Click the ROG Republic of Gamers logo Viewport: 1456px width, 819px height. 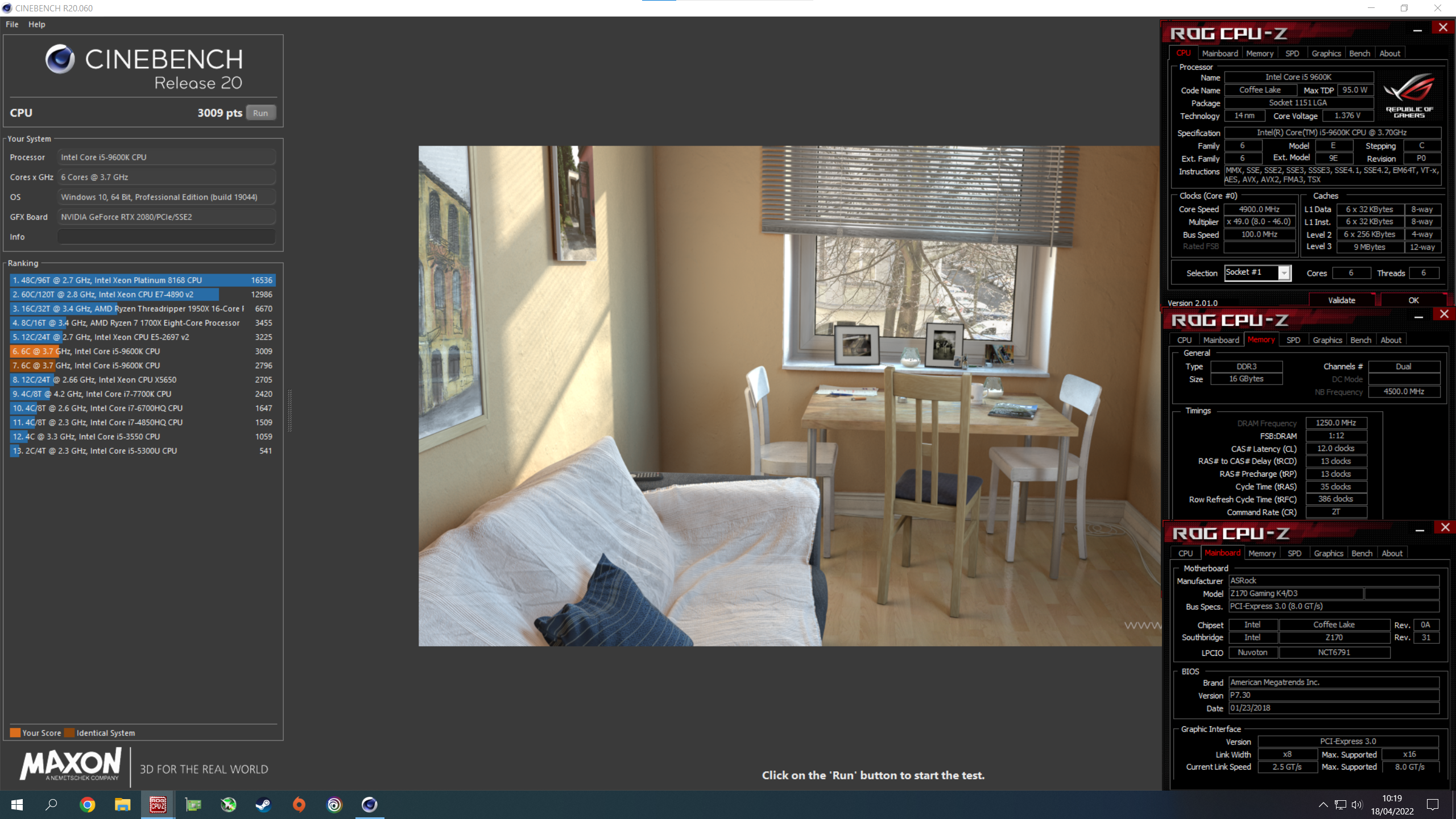point(1409,96)
